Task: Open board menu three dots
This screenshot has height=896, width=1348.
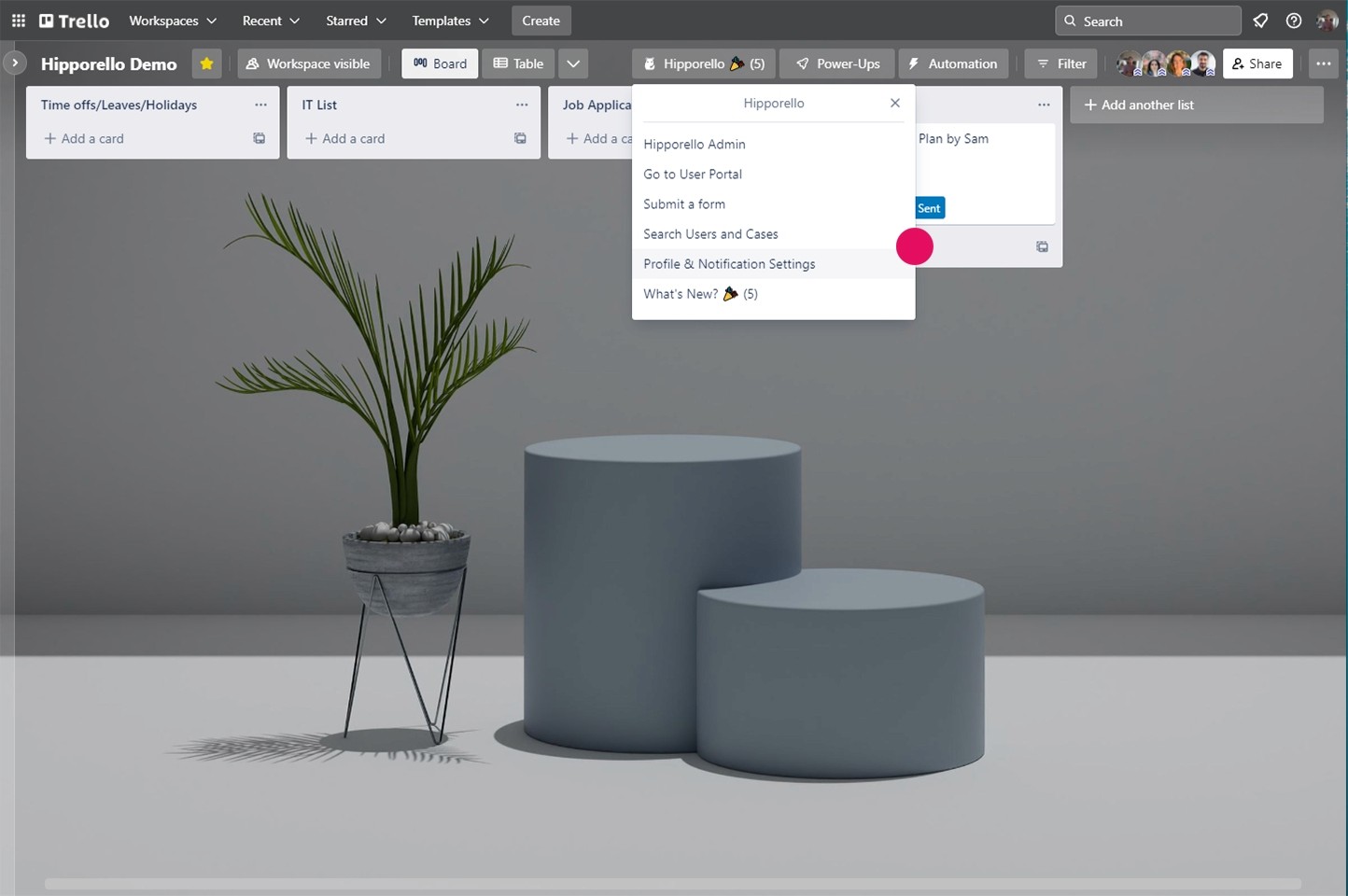Action: (x=1324, y=63)
